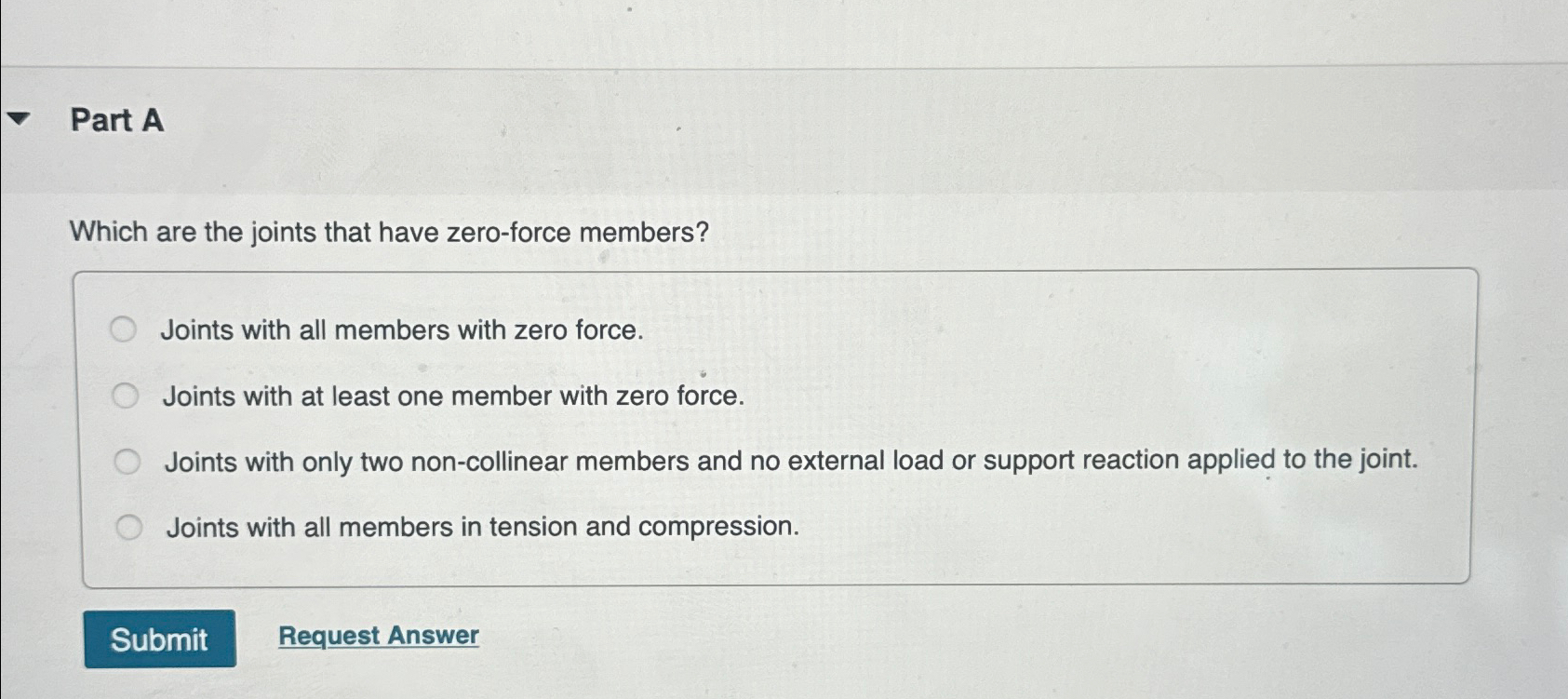Select "Joints with all members in tension and compression"
The image size is (1568, 699).
pyautogui.click(x=130, y=526)
